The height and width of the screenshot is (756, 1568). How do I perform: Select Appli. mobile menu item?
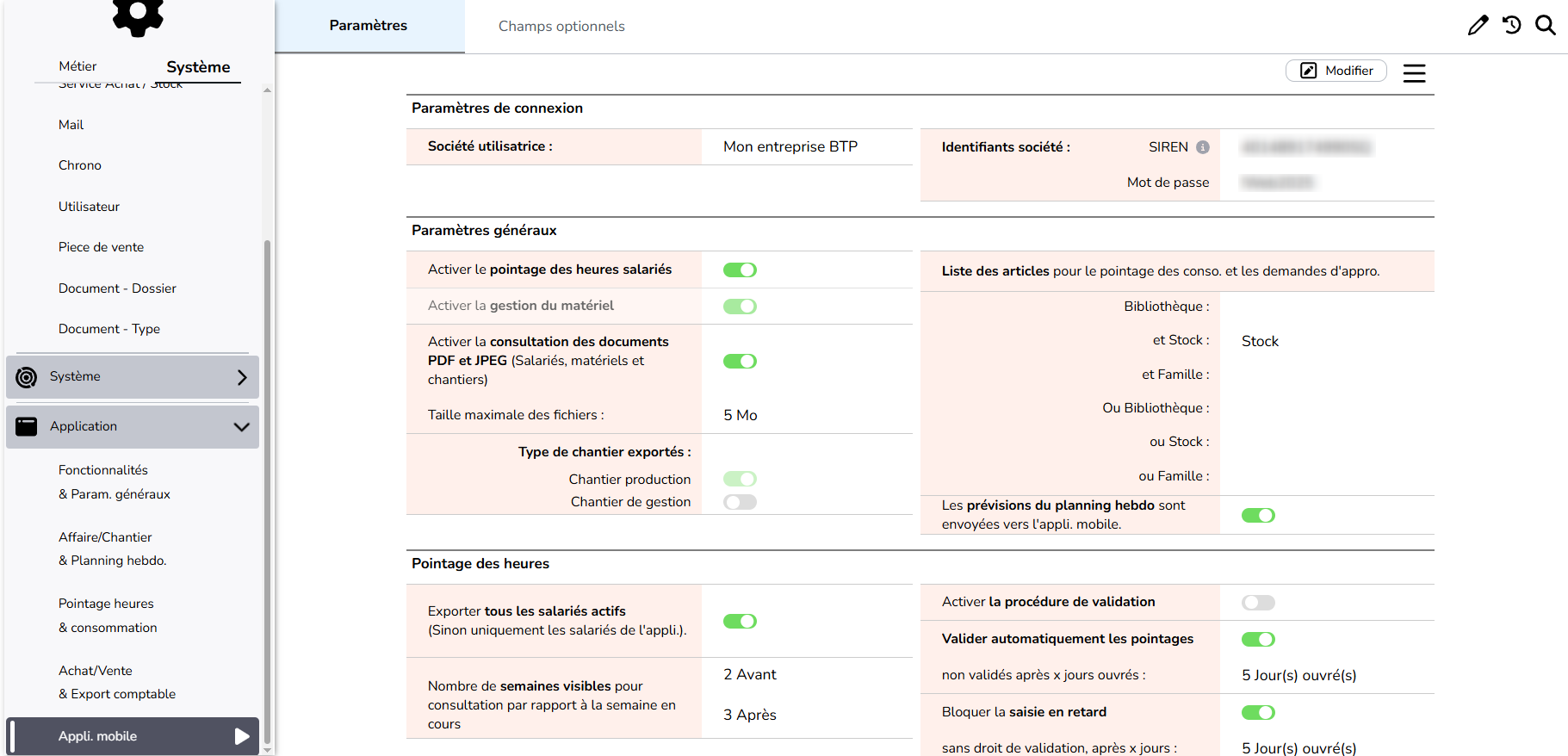pyautogui.click(x=133, y=736)
